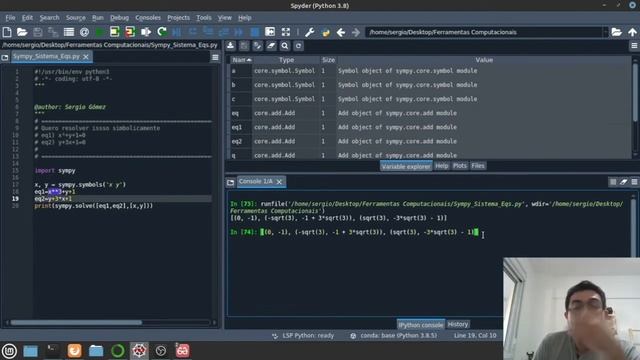This screenshot has height=360, width=640.
Task: Create a new file with the toolbar icon
Action: click(x=7, y=32)
